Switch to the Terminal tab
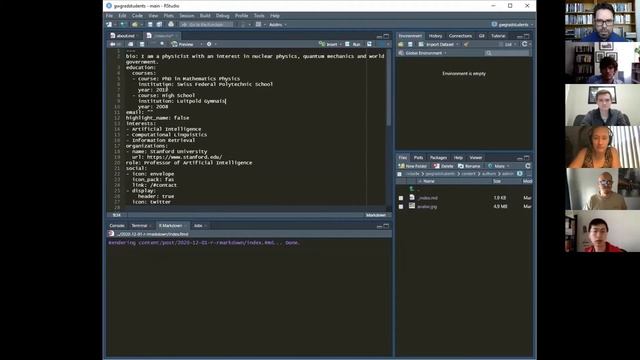The width and height of the screenshot is (640, 360). click(x=139, y=226)
